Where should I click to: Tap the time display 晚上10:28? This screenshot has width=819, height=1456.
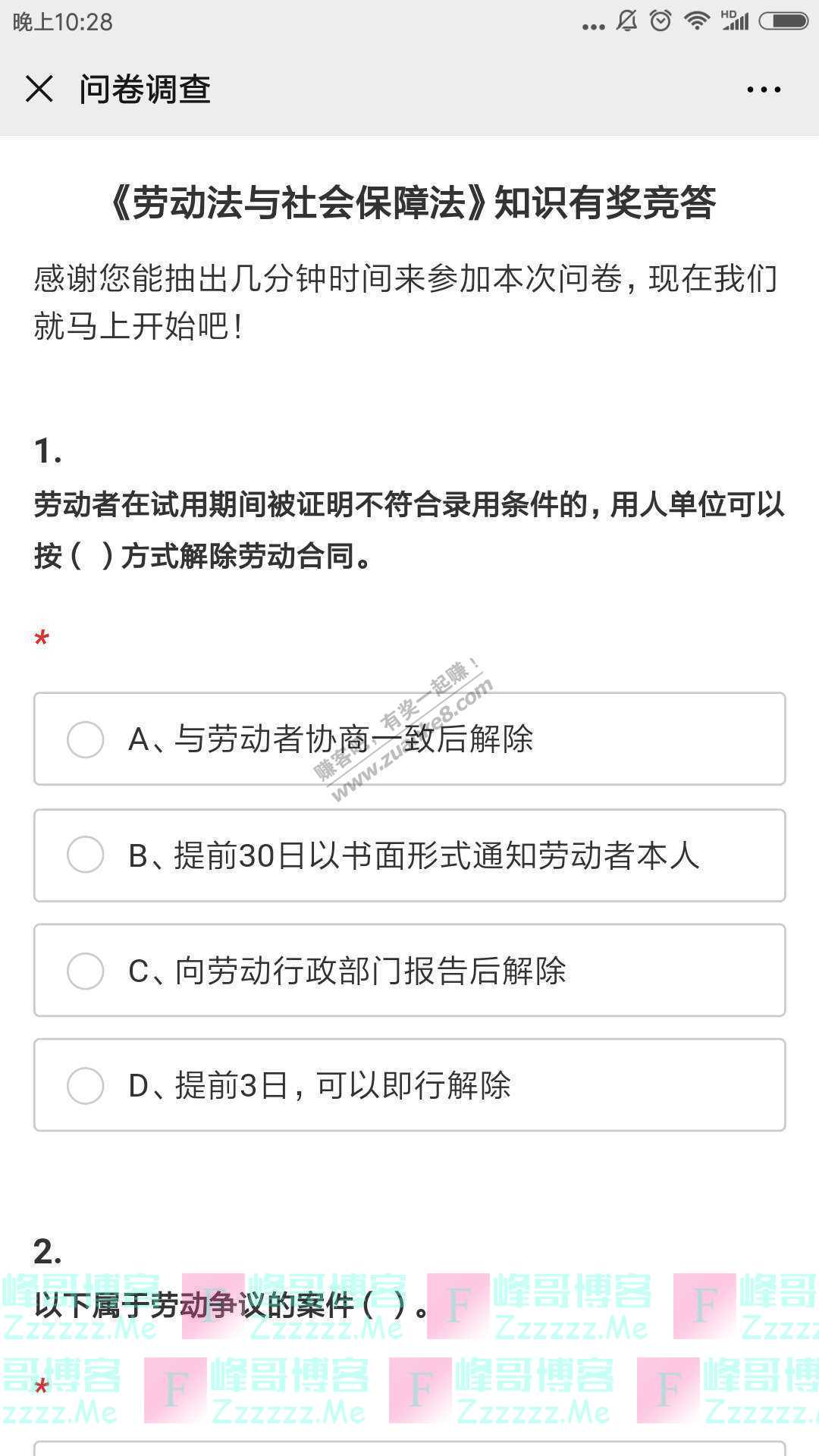[x=63, y=22]
